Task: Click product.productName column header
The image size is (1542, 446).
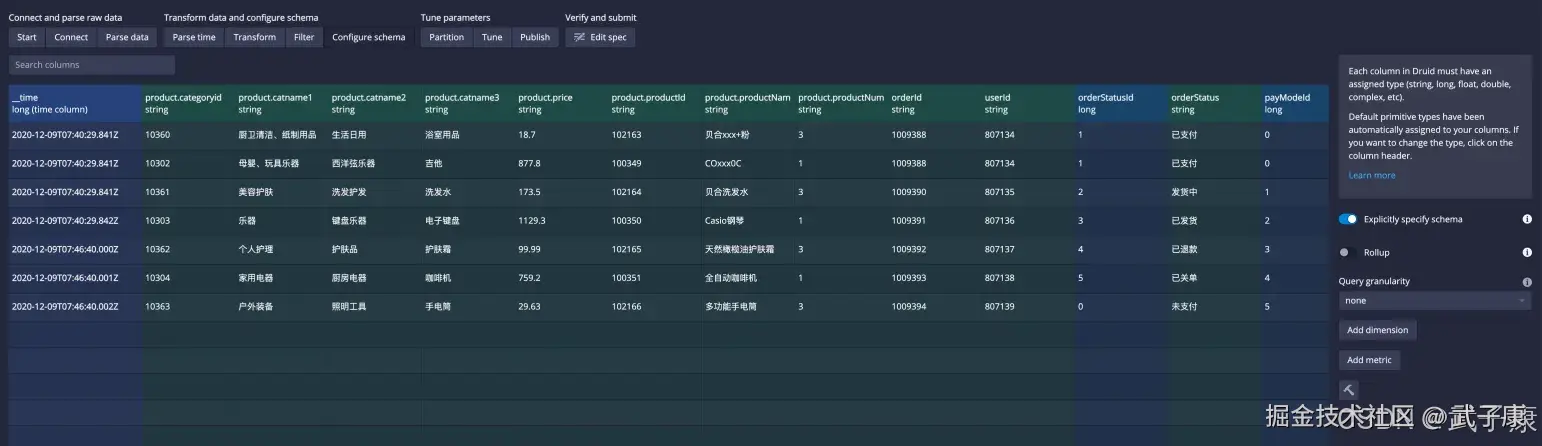Action: [x=747, y=104]
